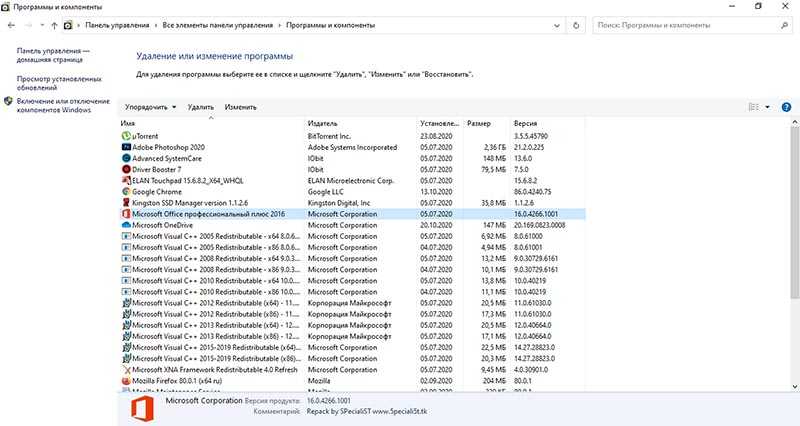
Task: Click the ELAN Touchpad program icon
Action: coord(126,181)
